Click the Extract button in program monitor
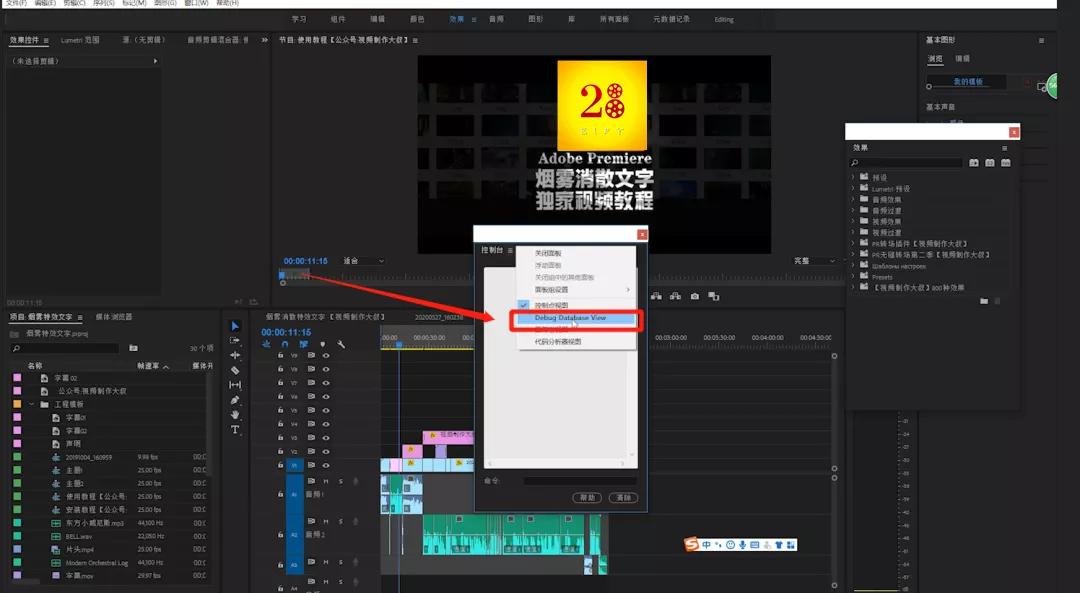This screenshot has width=1080, height=593. pos(676,296)
